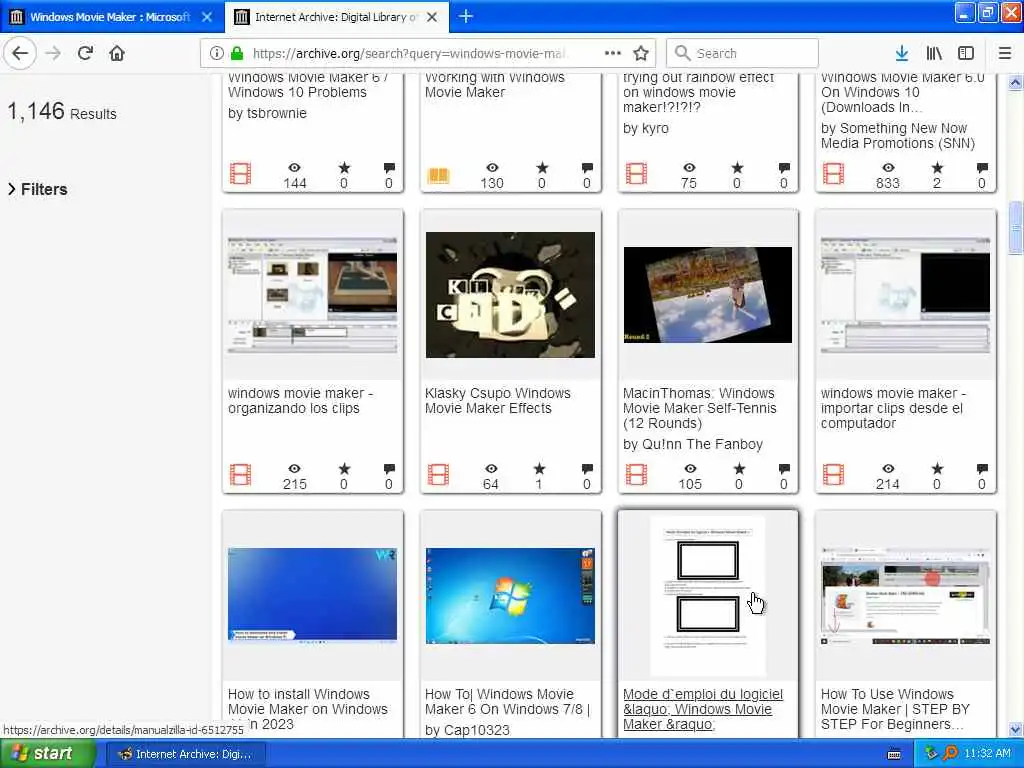This screenshot has width=1024, height=768.
Task: Open a new tab with plus button
Action: 466,16
